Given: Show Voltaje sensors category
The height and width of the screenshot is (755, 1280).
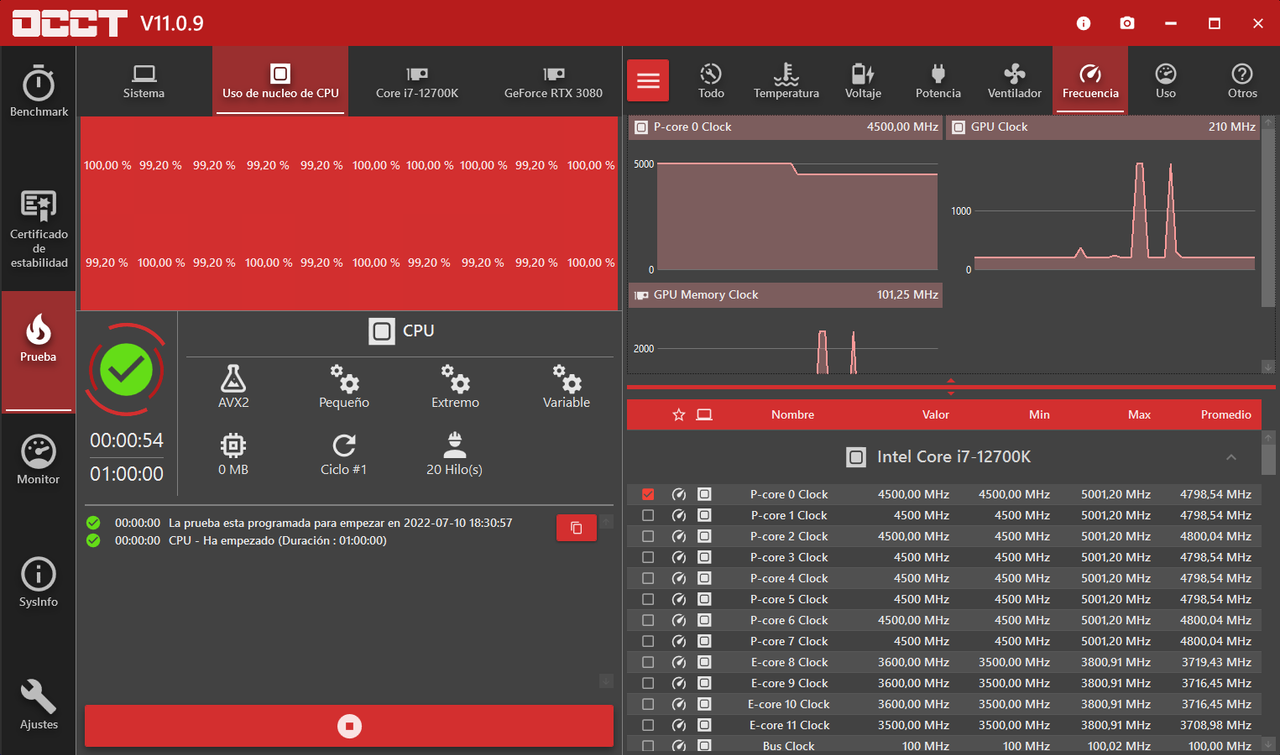Looking at the screenshot, I should click(x=863, y=81).
